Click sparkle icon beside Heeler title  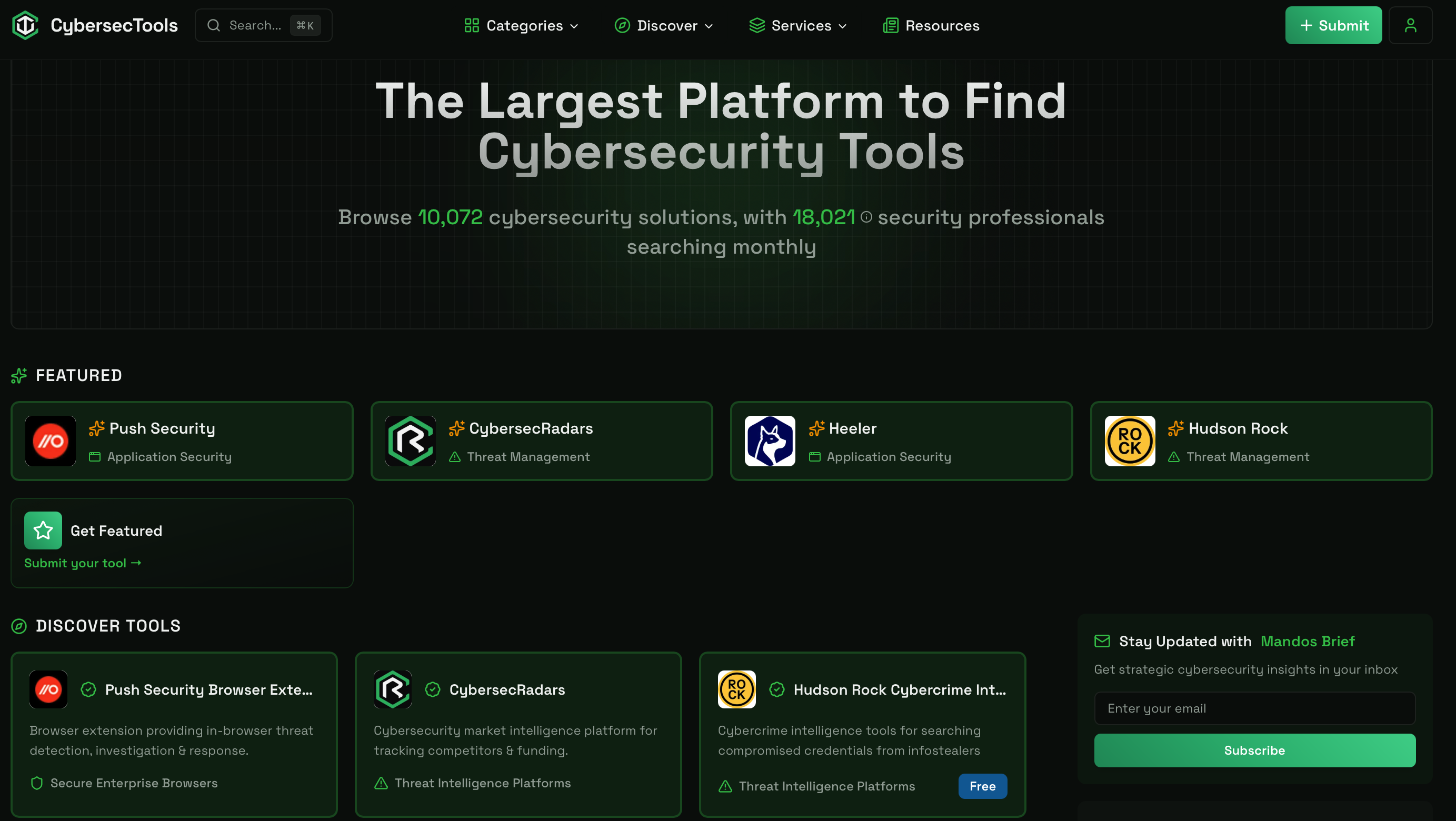816,428
